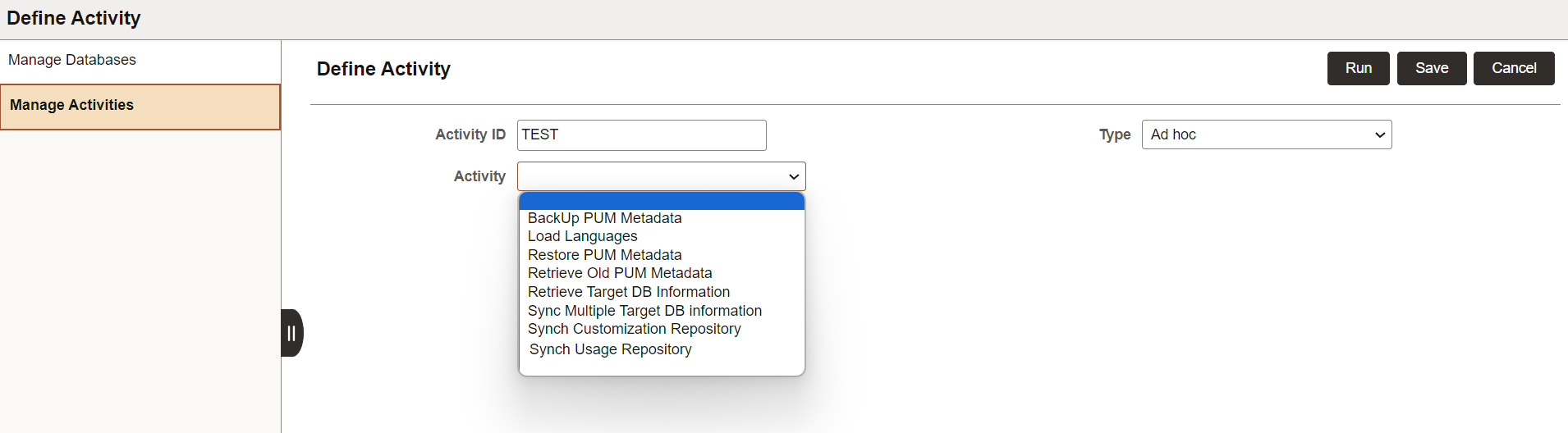1568x433 pixels.
Task: Open the Activity dropdown arrow
Action: (793, 176)
